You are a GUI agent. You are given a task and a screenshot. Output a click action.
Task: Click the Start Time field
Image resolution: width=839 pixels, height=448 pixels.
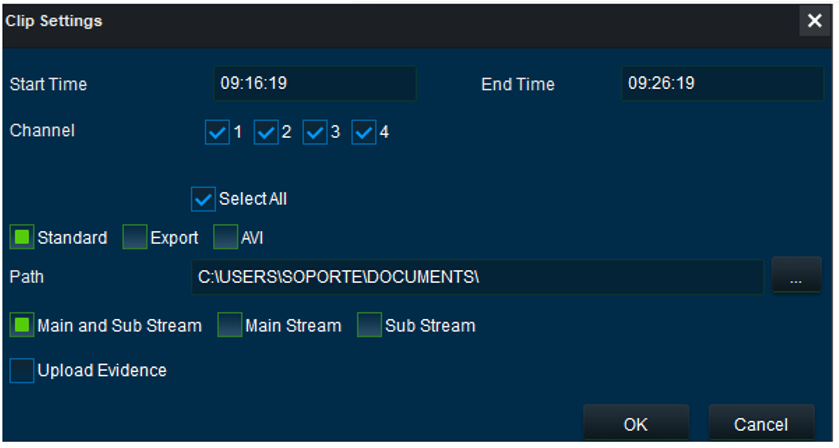point(314,84)
